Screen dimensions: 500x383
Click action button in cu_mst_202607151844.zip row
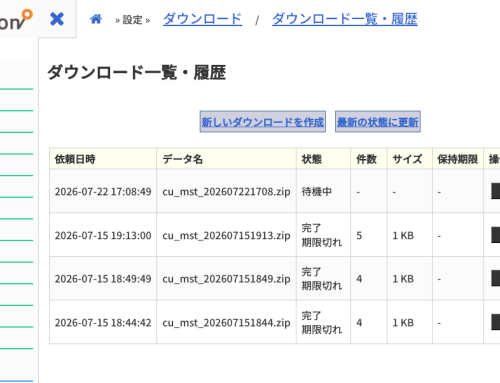pyautogui.click(x=496, y=322)
